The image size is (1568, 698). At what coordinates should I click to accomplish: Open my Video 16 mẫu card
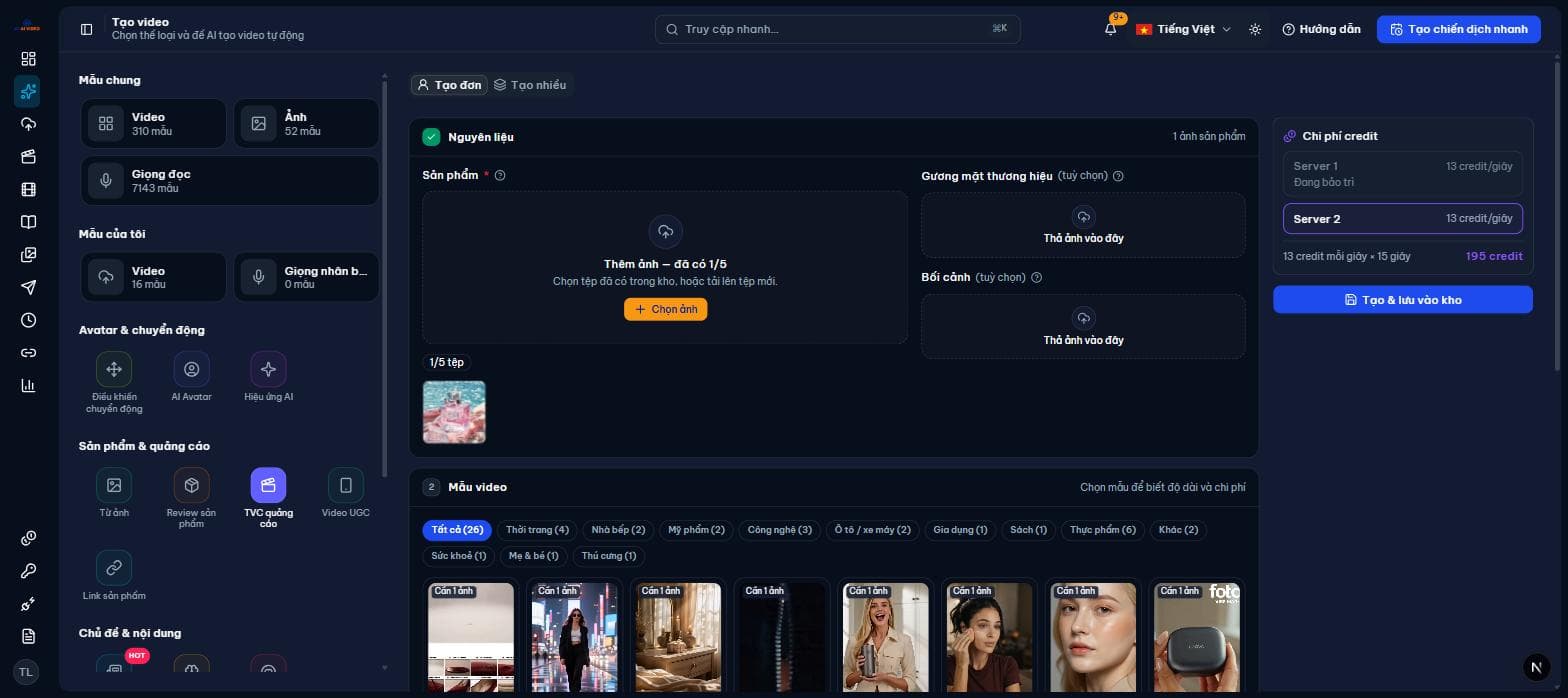153,277
